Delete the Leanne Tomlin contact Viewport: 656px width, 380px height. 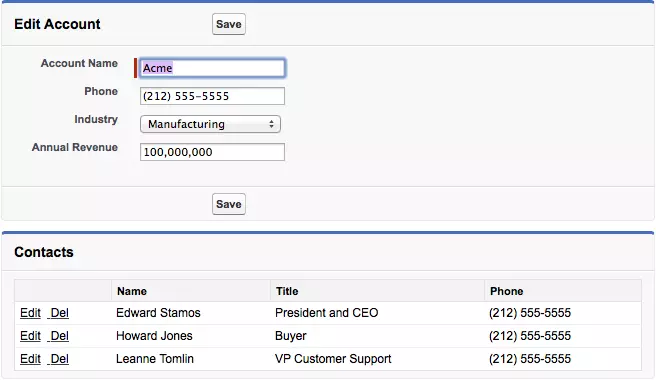[59, 359]
